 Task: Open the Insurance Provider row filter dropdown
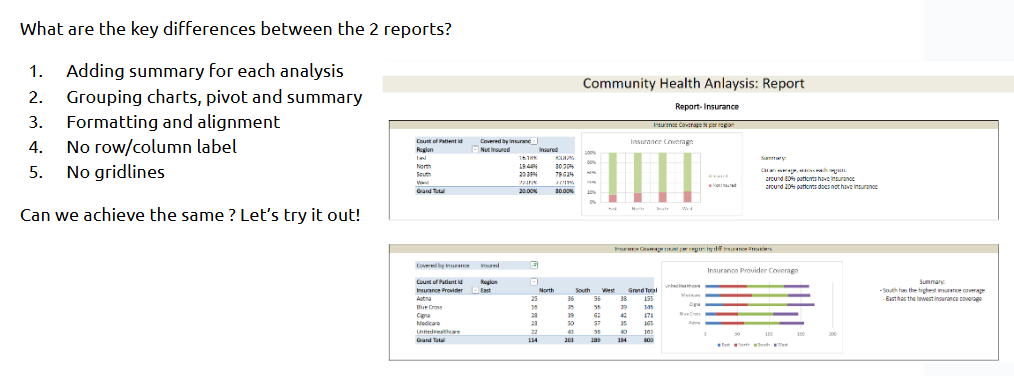point(476,291)
